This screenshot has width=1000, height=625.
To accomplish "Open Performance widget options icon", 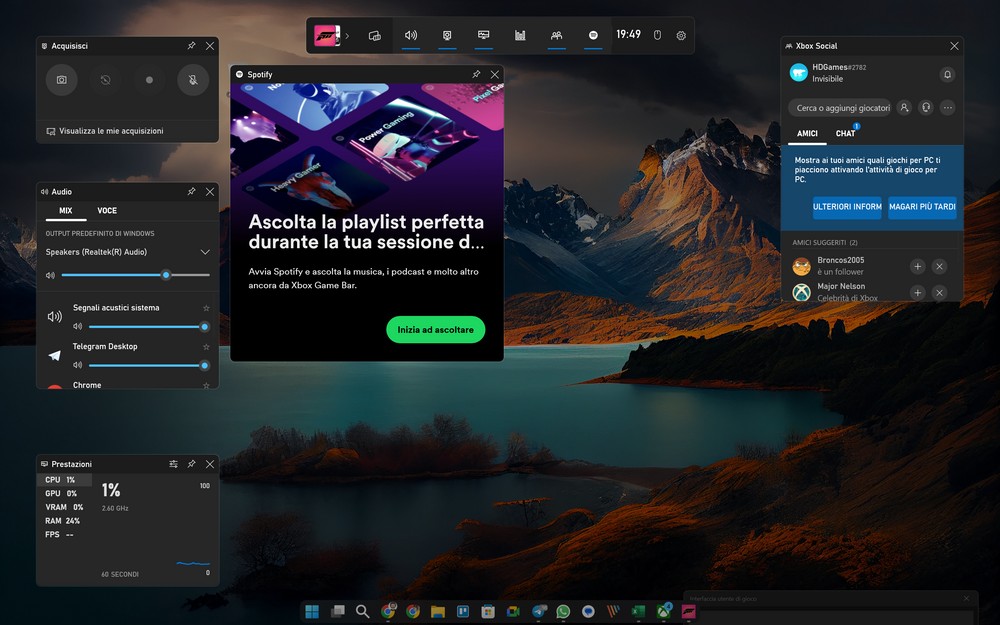I will point(173,464).
